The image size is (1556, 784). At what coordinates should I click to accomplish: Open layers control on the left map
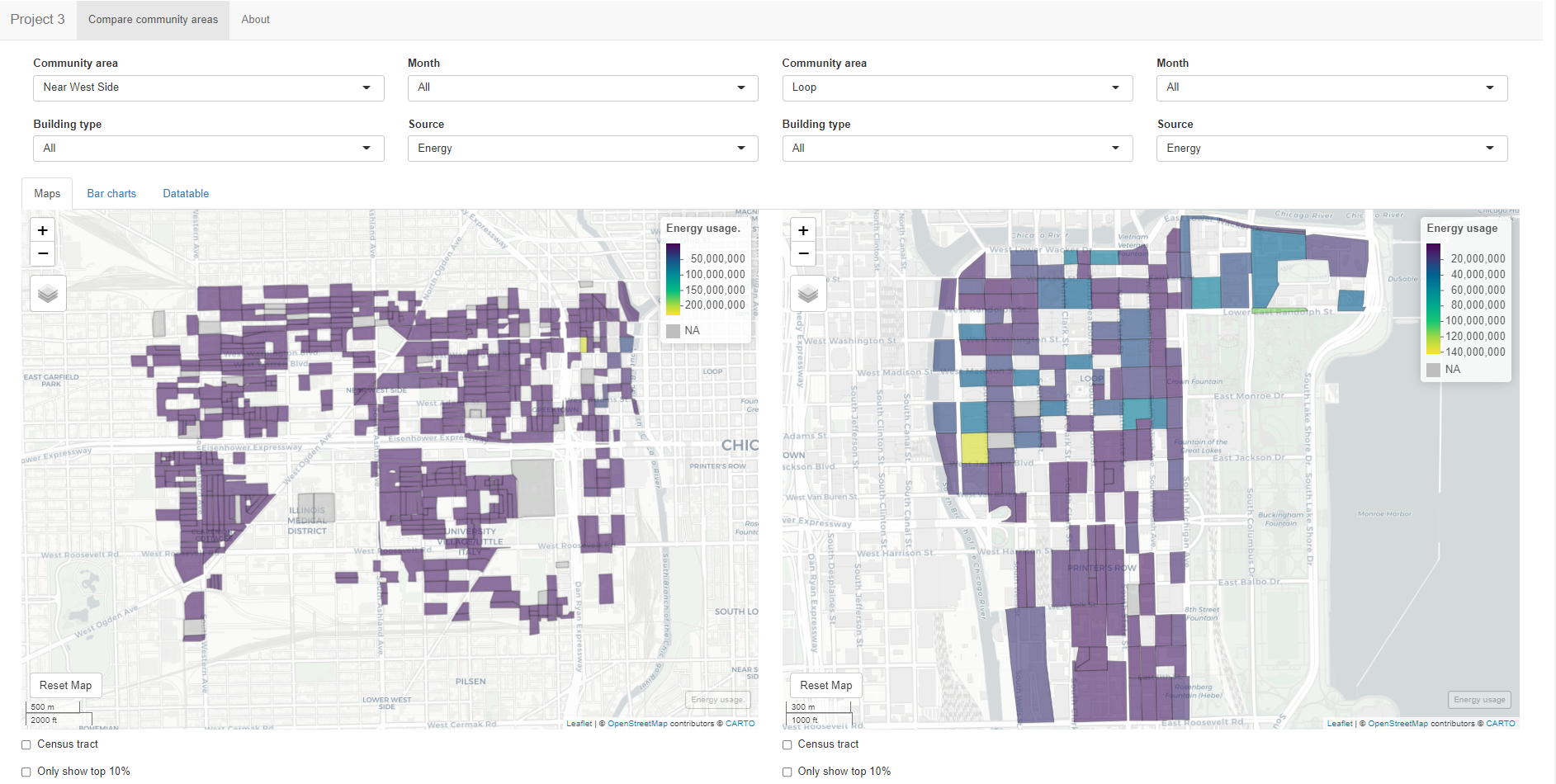click(x=48, y=294)
